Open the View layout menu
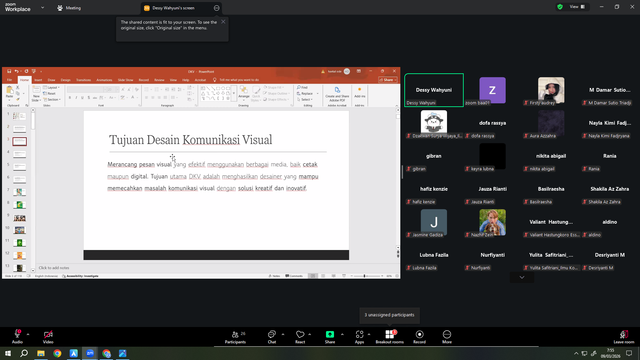640x360 pixels. coord(577,7)
